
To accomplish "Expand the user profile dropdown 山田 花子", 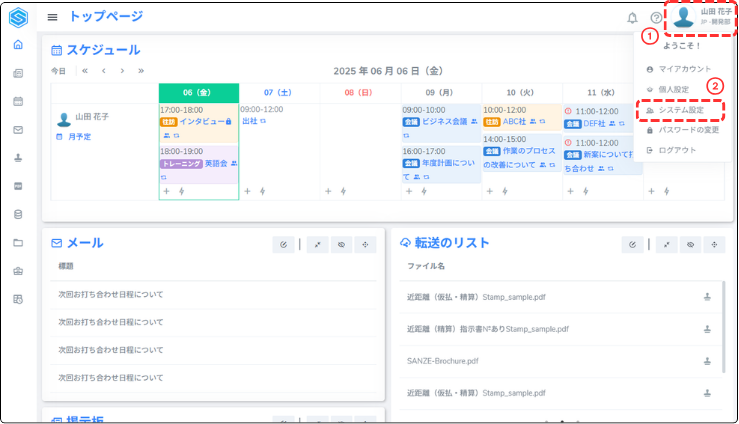I will [697, 17].
